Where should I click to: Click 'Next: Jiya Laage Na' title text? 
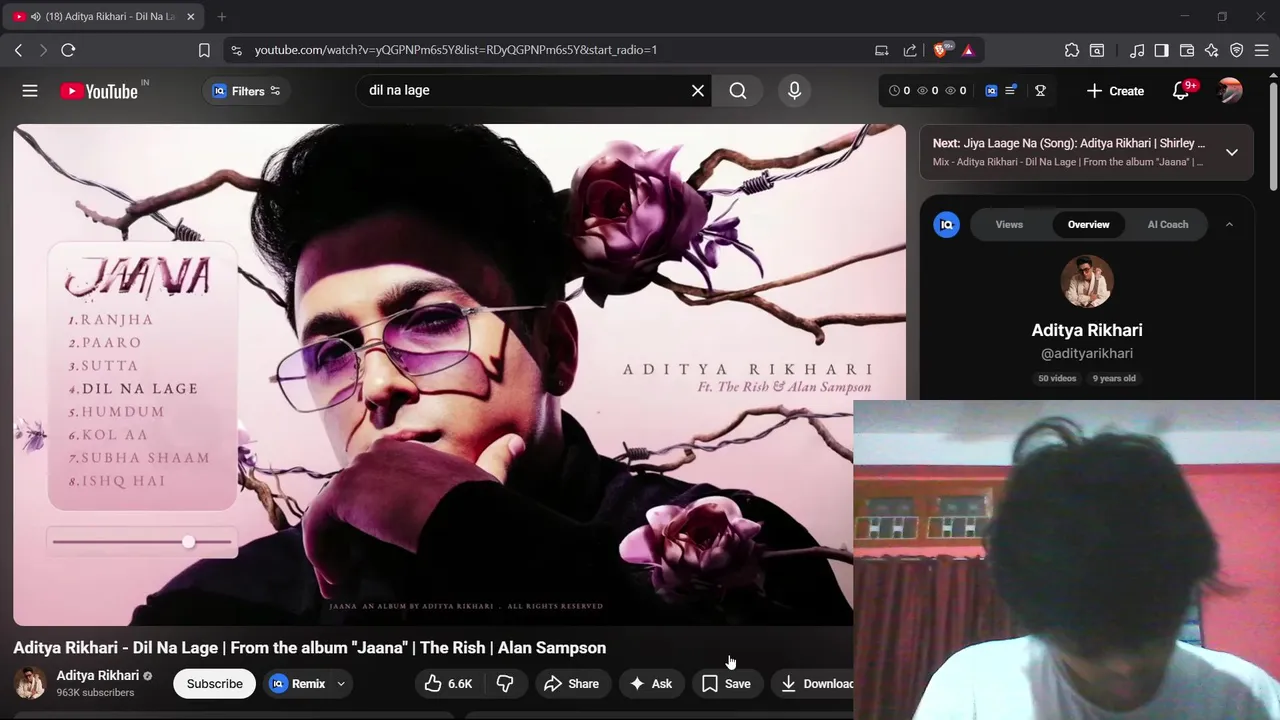tap(1068, 143)
